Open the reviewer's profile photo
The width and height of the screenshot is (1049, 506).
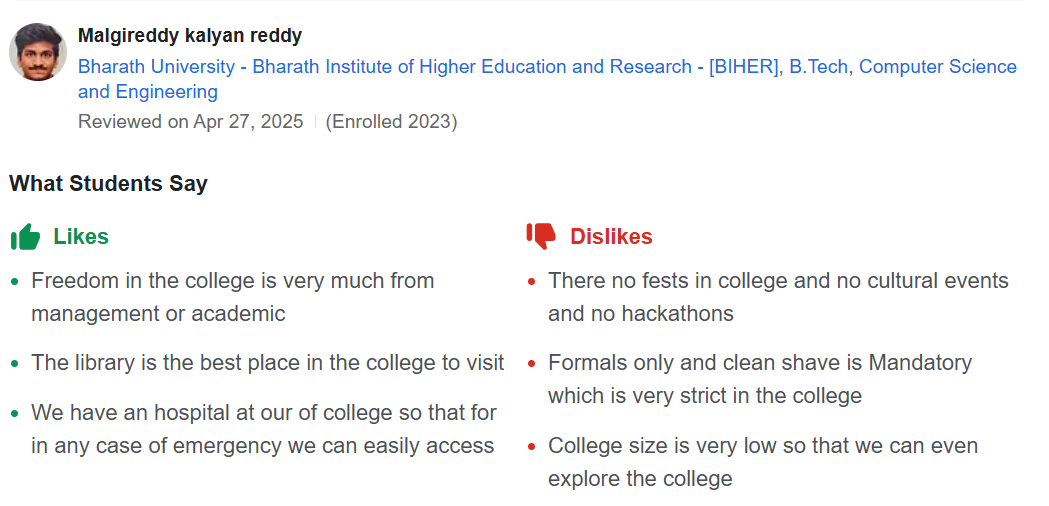[38, 52]
